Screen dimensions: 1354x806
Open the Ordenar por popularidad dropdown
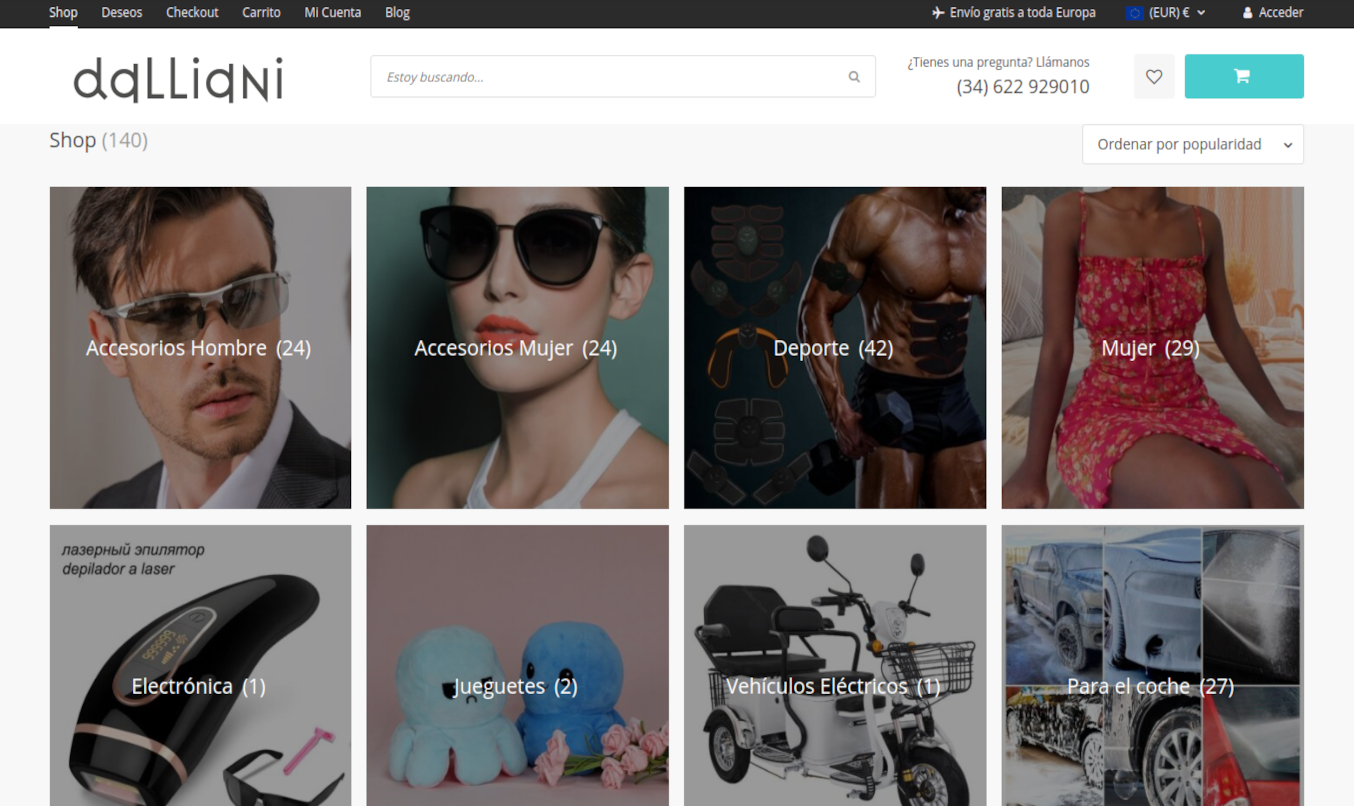pos(1193,144)
